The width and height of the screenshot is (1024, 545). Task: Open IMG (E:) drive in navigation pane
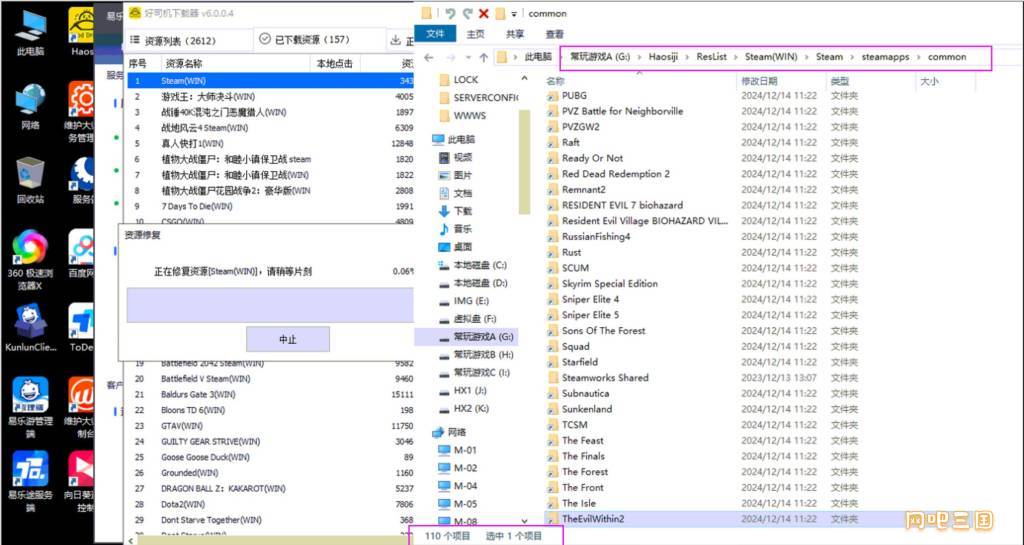point(464,301)
